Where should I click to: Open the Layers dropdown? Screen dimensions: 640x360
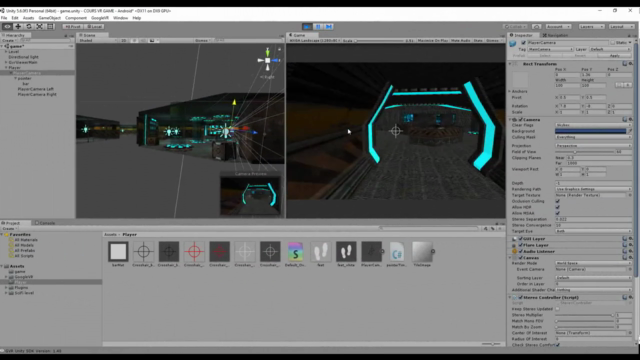point(591,27)
